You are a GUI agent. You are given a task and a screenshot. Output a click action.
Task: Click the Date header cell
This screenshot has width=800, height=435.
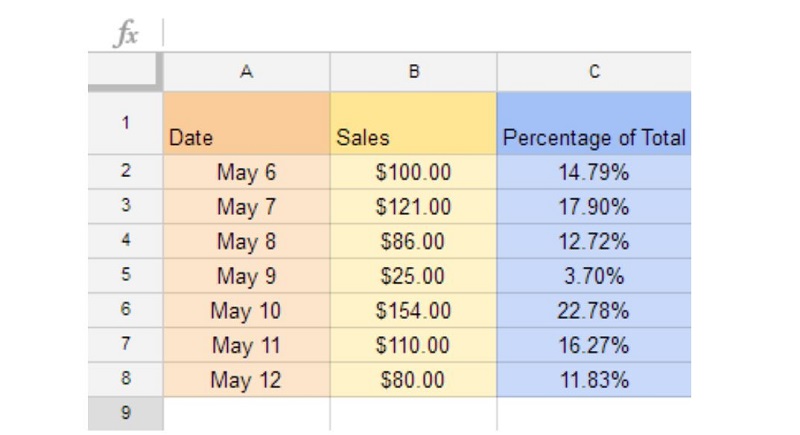(246, 123)
